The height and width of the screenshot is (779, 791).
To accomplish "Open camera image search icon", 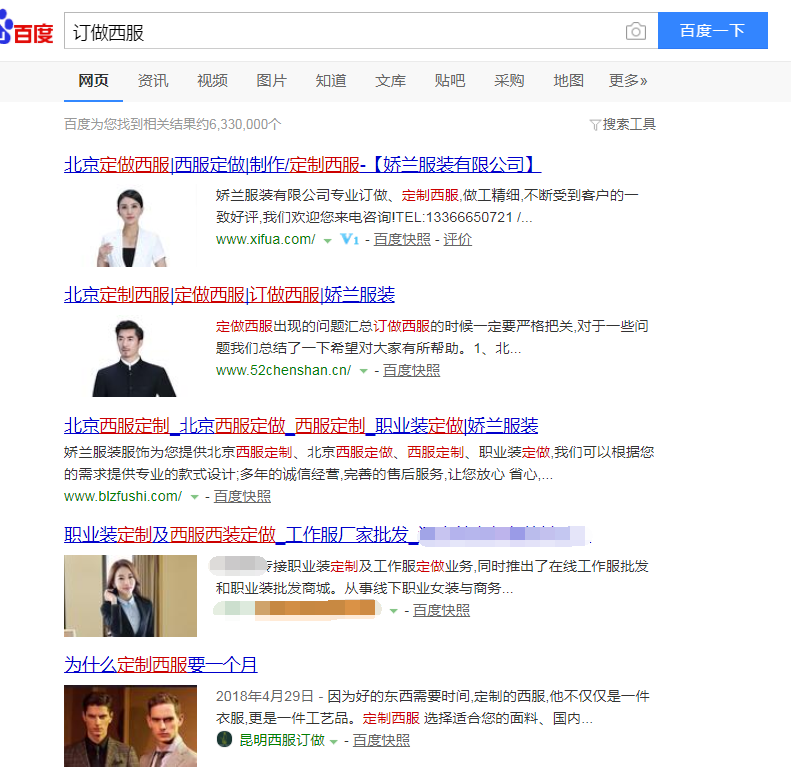I will click(x=635, y=31).
